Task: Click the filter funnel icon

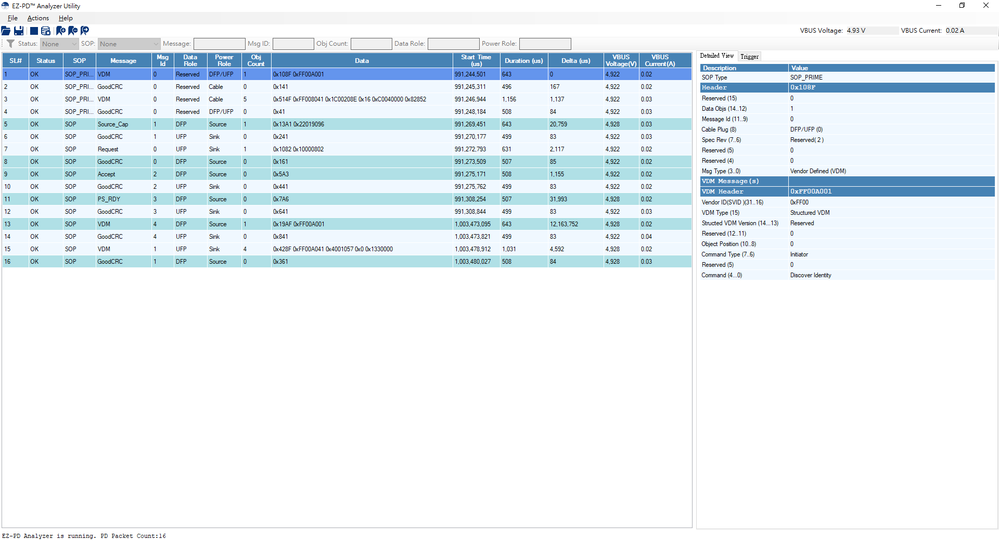Action: [10, 44]
